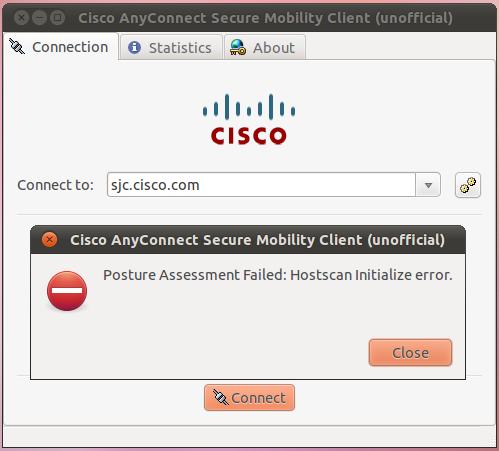This screenshot has height=451, width=499.
Task: Click the Posture Assessment Failed error message
Action: [278, 275]
